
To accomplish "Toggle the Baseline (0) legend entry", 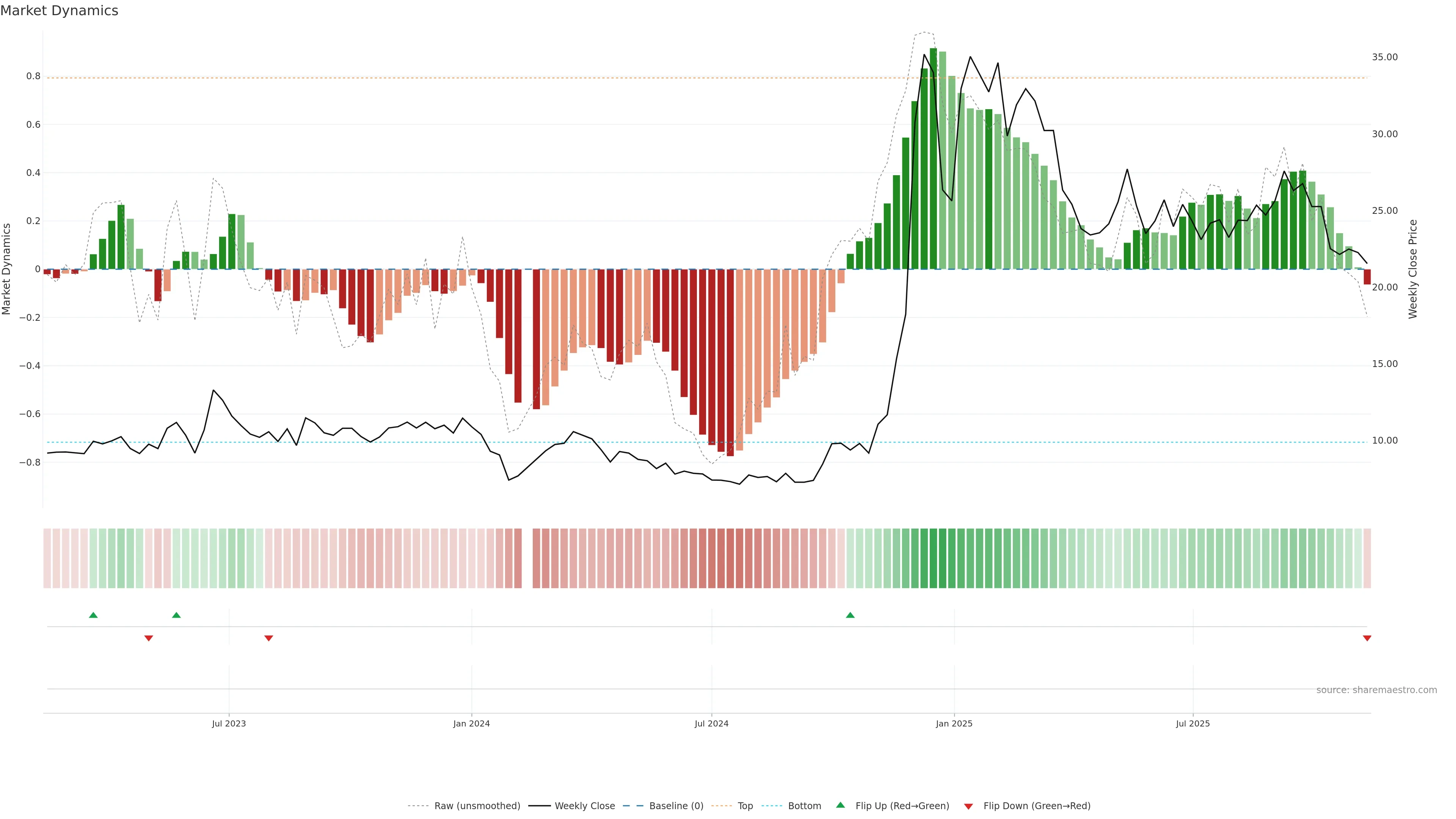I will [676, 805].
